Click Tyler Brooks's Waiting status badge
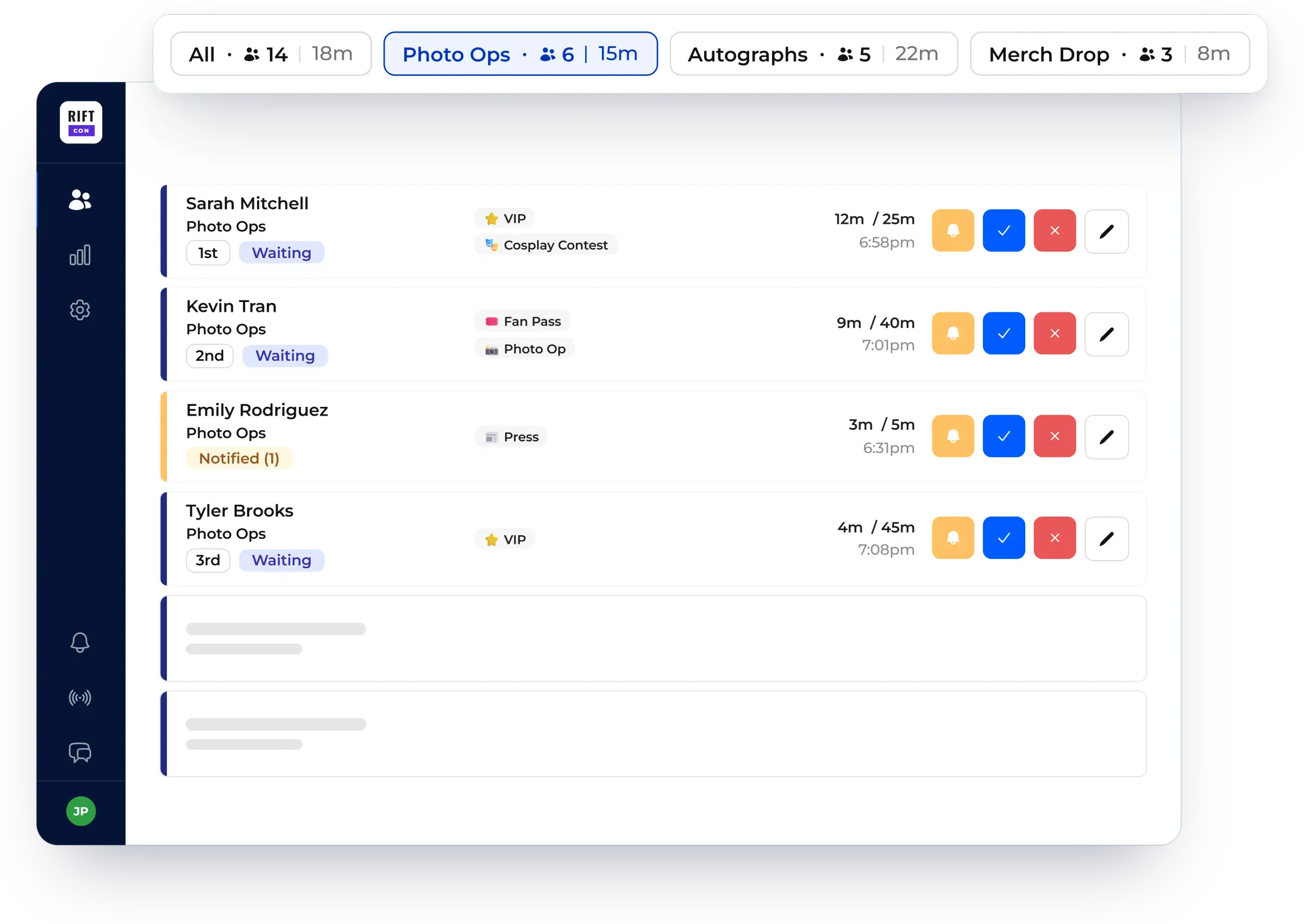Viewport: 1304px width, 924px height. [x=281, y=560]
